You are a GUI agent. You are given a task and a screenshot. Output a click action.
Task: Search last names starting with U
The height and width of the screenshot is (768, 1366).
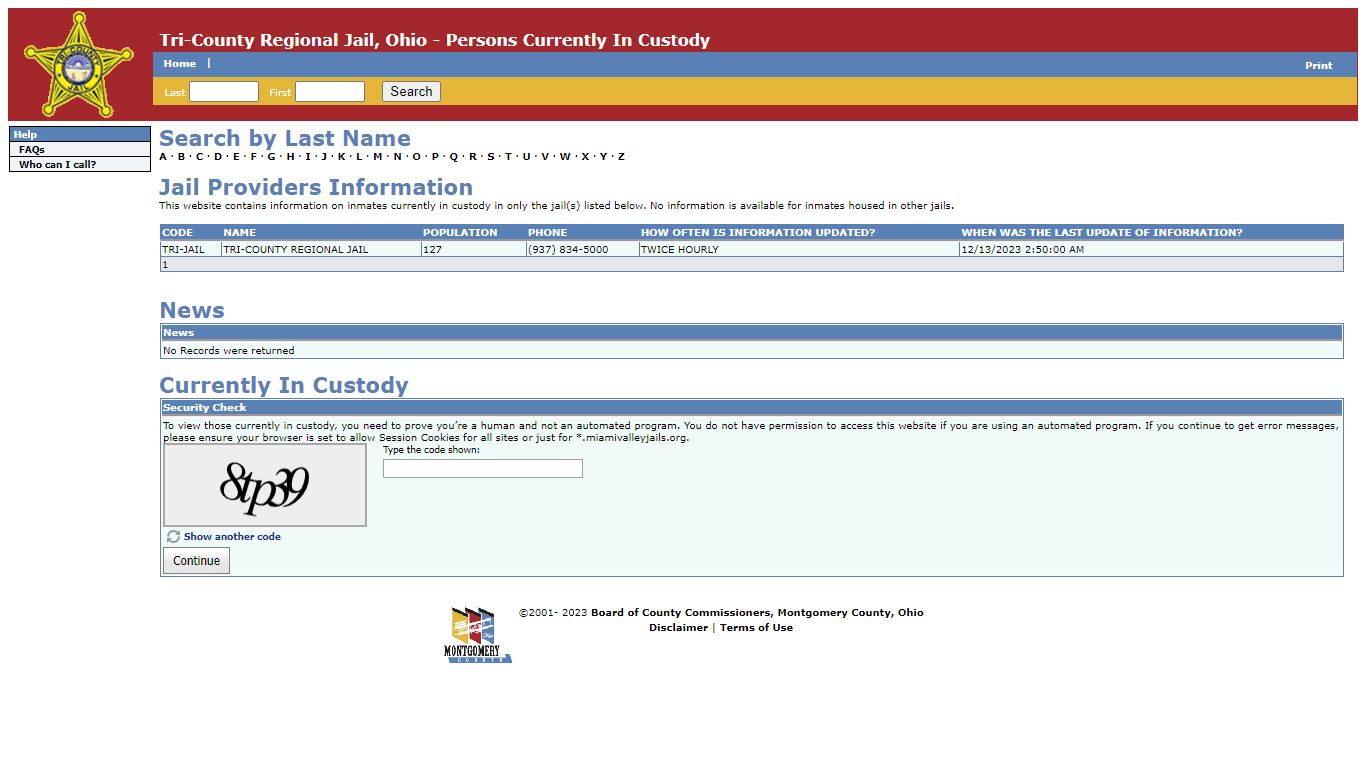526,157
